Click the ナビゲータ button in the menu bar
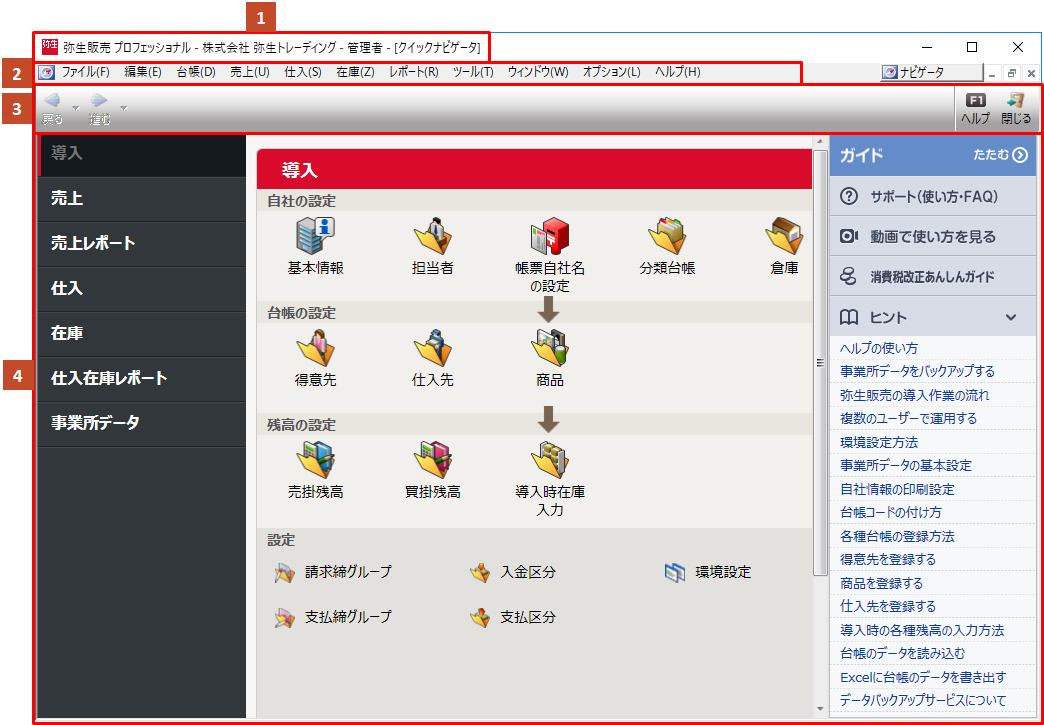The height and width of the screenshot is (725, 1044). pyautogui.click(x=927, y=72)
